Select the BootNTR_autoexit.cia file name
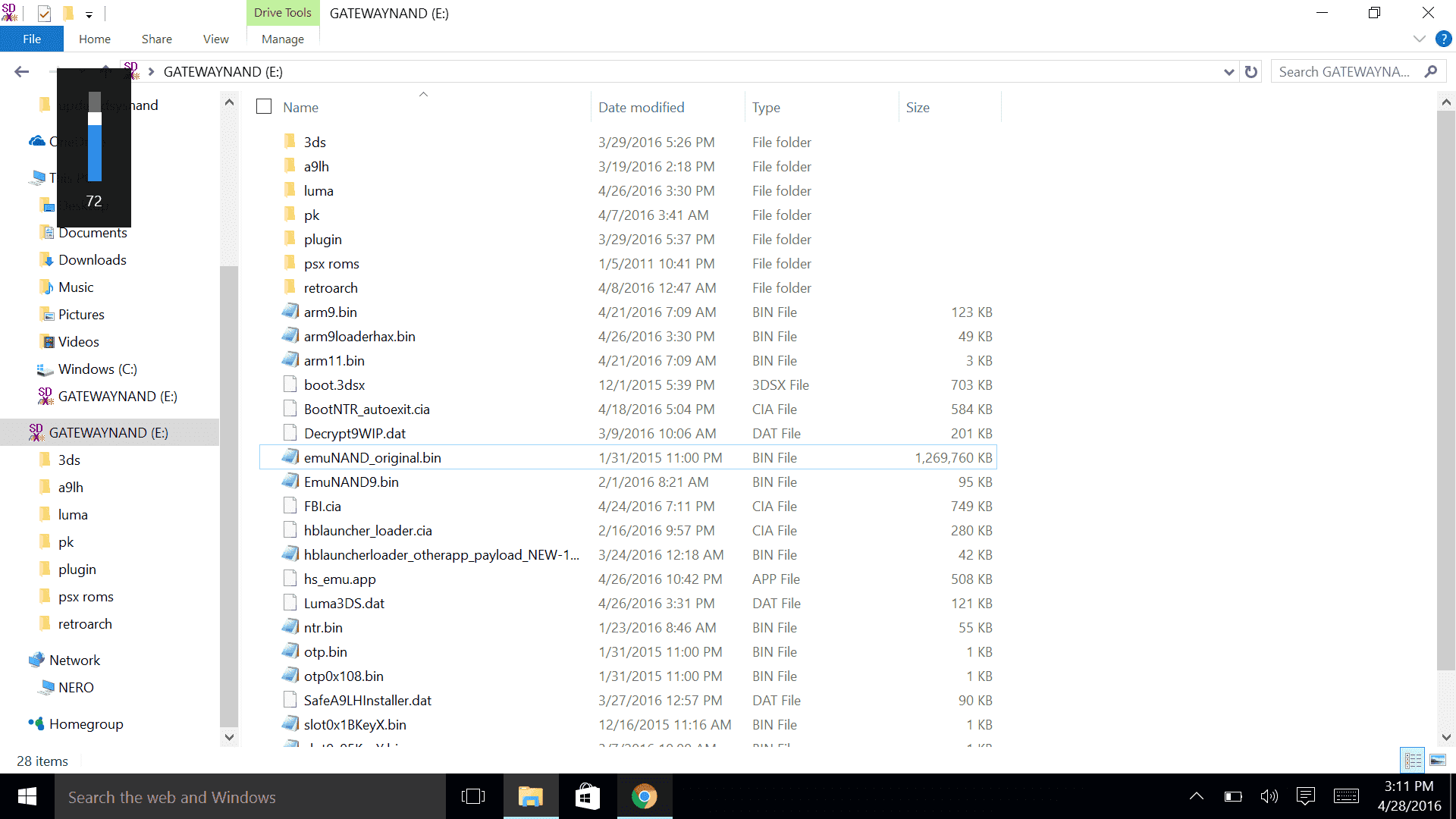This screenshot has width=1456, height=819. click(x=367, y=409)
